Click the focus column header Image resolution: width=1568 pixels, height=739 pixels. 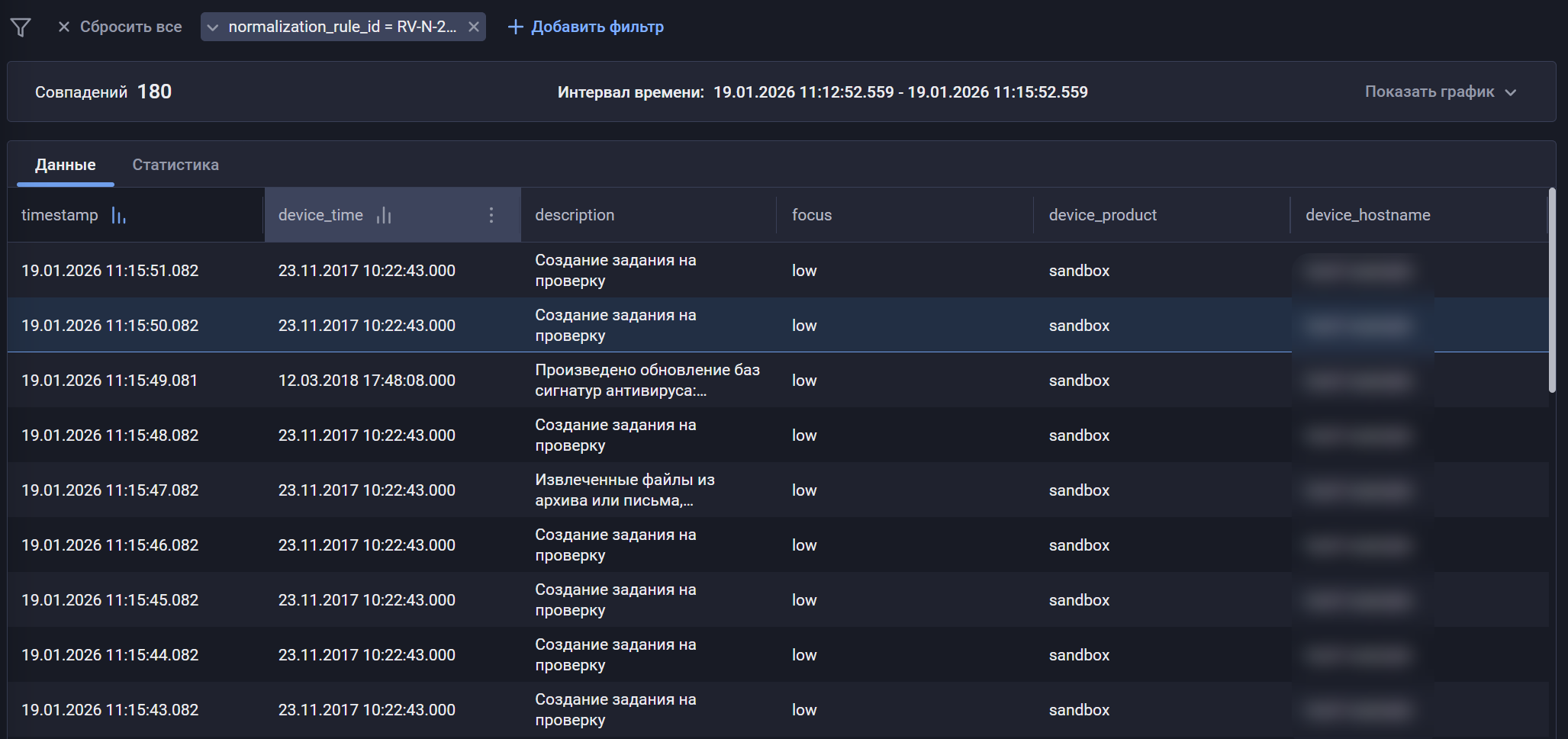point(812,215)
